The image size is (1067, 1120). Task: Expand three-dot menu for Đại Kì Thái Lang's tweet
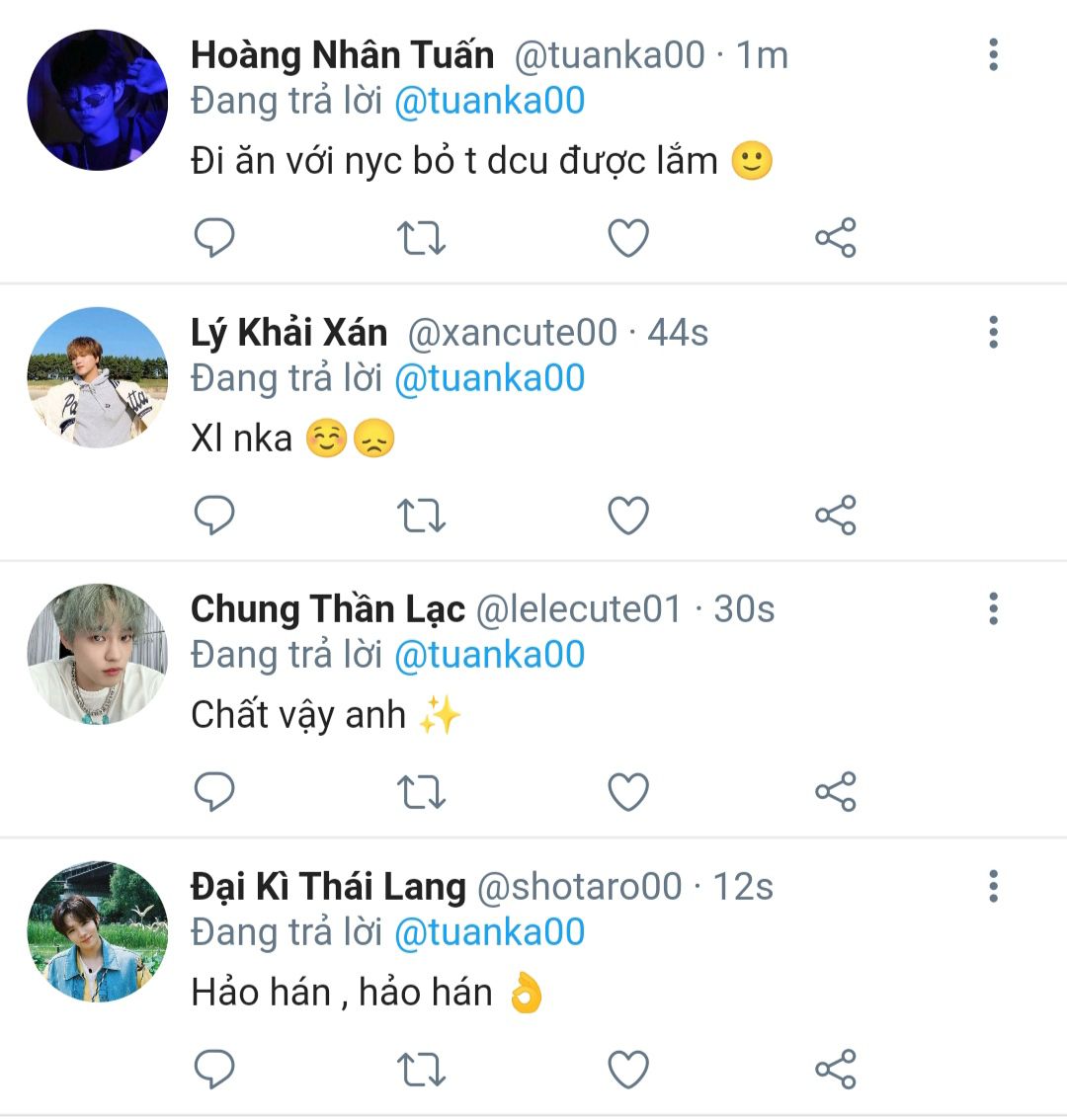pos(993,887)
